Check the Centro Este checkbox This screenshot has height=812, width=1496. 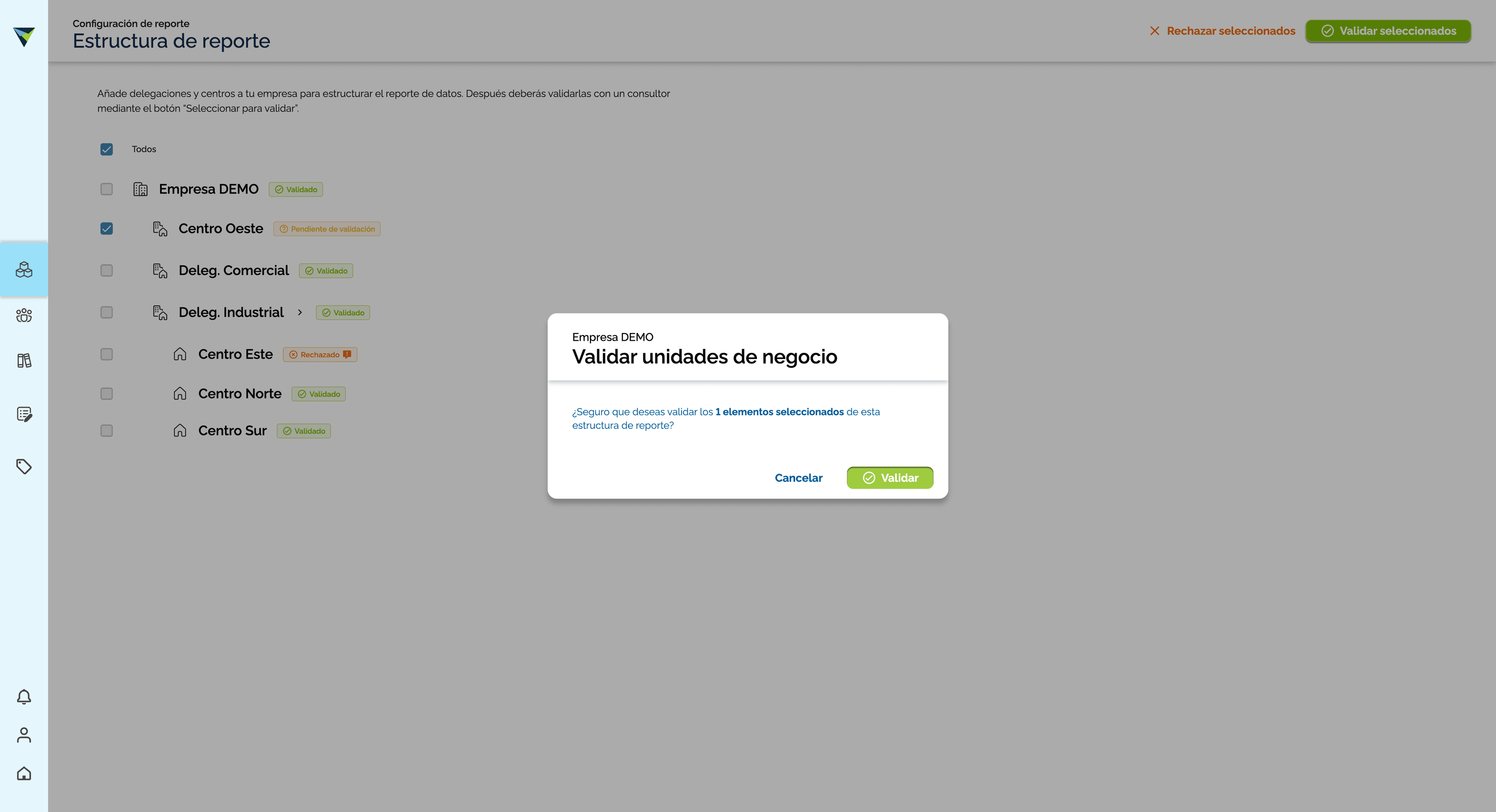pyautogui.click(x=106, y=354)
